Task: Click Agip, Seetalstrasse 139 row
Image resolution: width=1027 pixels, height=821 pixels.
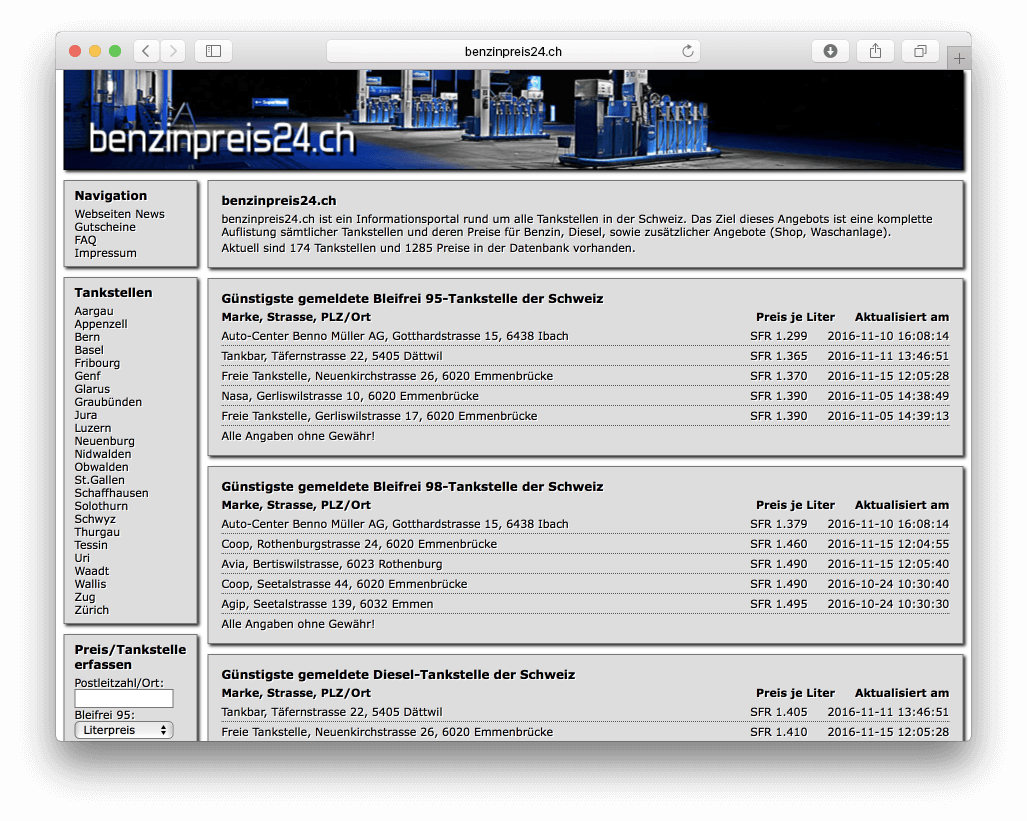Action: pyautogui.click(x=585, y=604)
